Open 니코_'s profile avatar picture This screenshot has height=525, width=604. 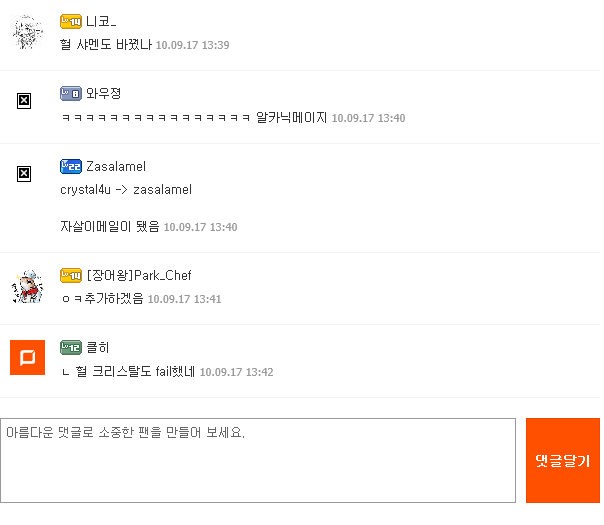28,34
